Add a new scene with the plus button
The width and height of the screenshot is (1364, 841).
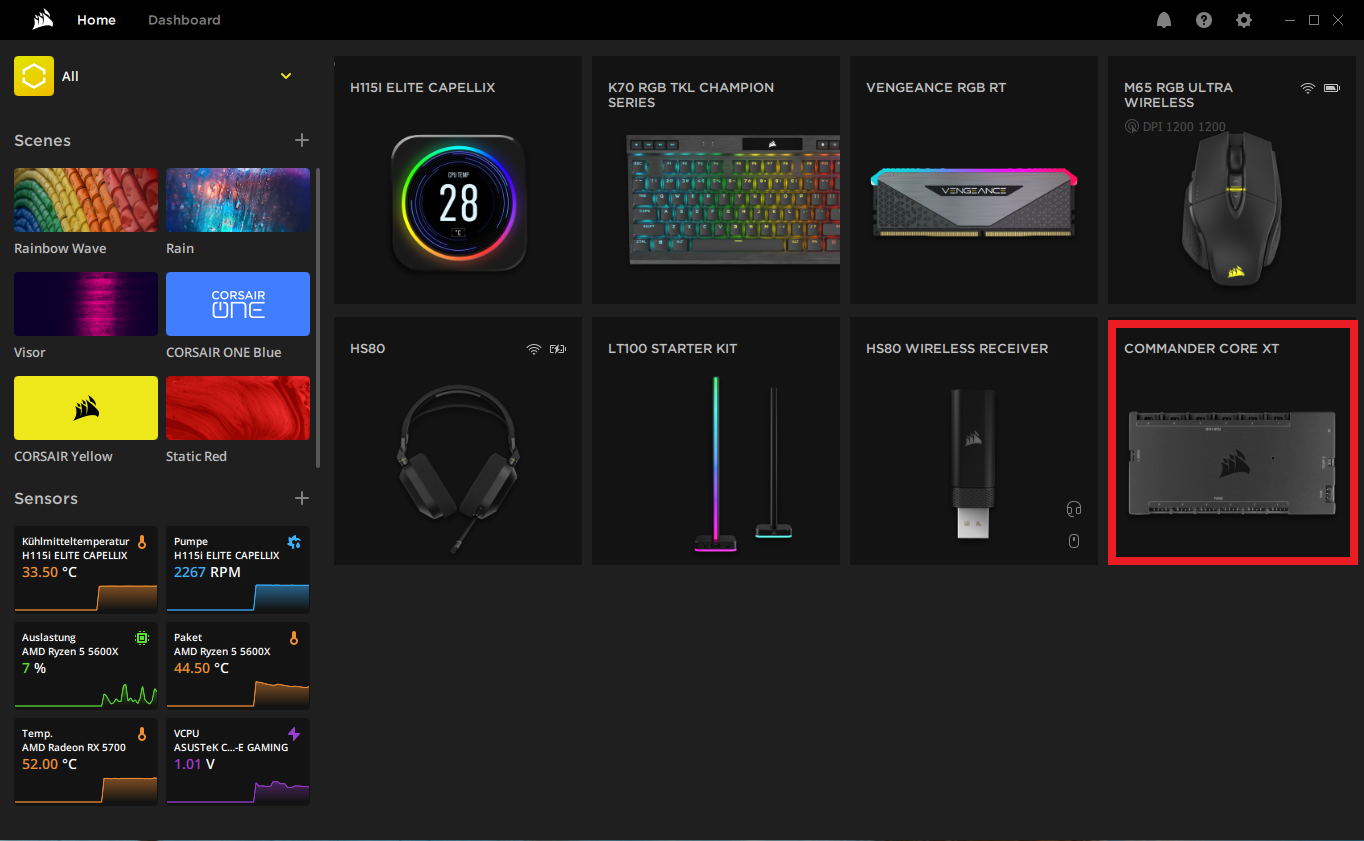(x=301, y=140)
